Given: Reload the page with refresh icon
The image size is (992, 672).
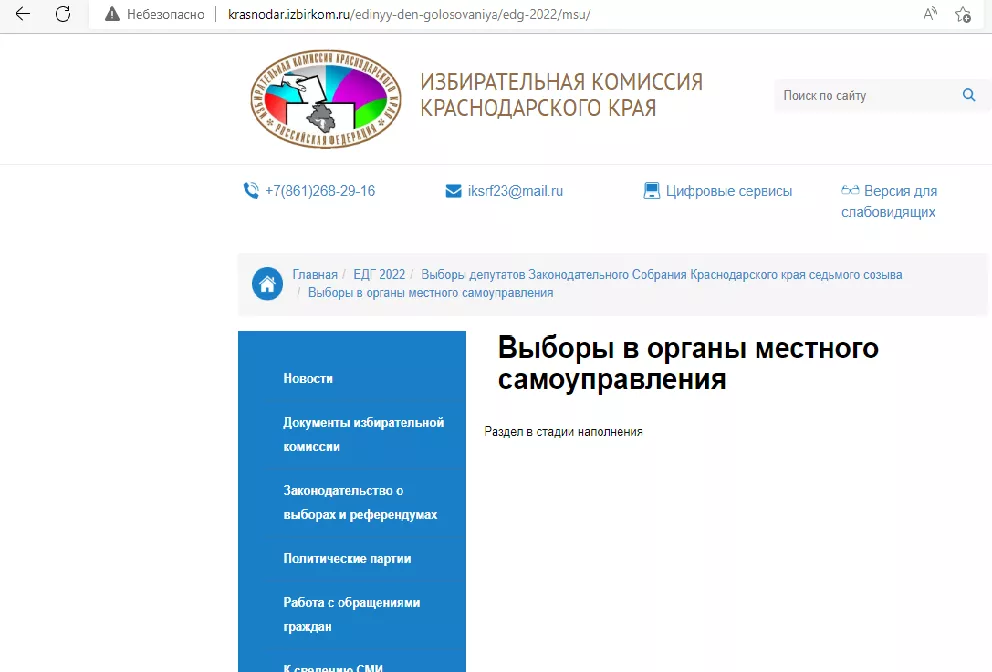Looking at the screenshot, I should pos(62,14).
